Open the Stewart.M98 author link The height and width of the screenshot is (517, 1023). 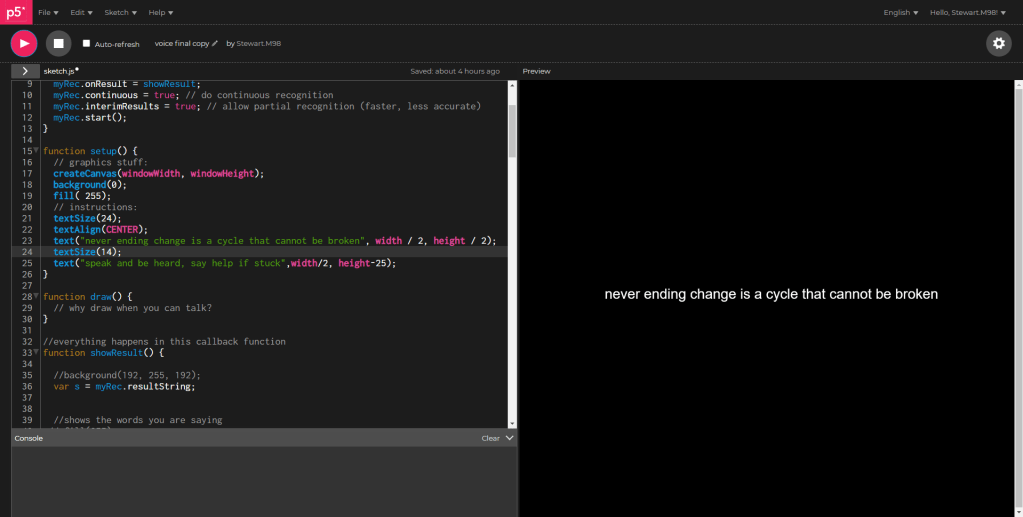tap(260, 44)
